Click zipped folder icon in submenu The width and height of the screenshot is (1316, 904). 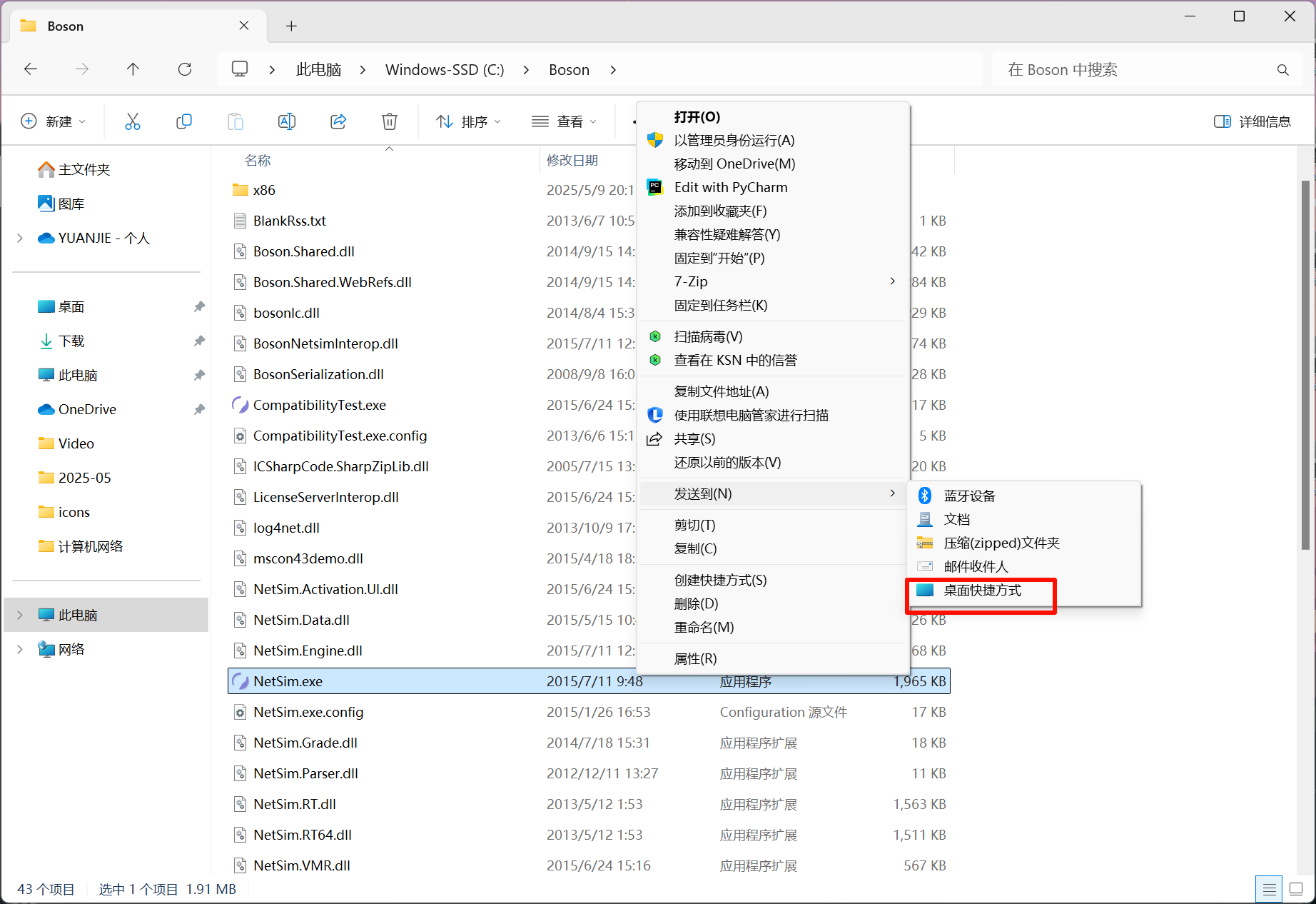pyautogui.click(x=925, y=543)
